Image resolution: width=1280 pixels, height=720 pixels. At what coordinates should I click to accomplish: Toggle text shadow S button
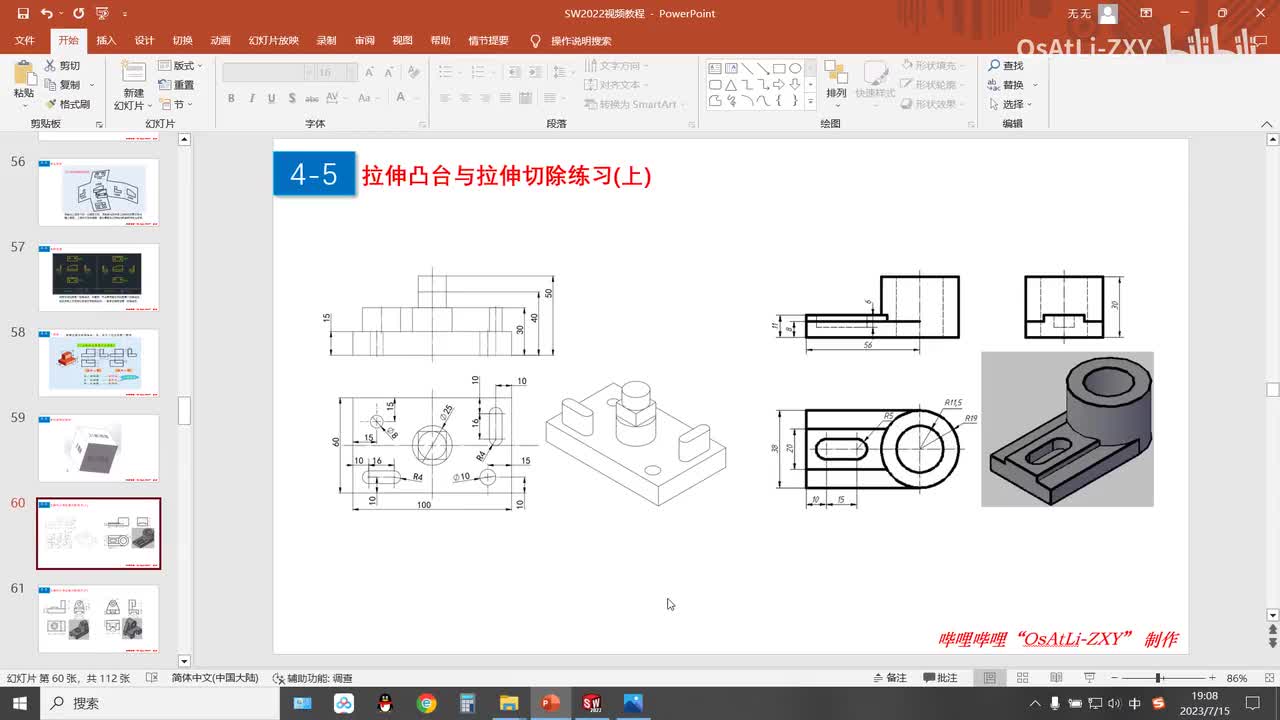click(292, 98)
